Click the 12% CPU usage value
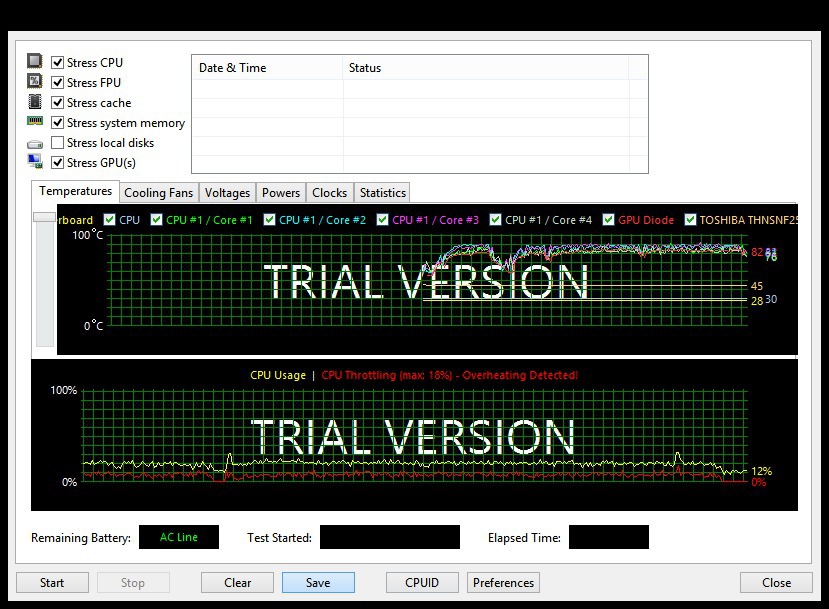 point(761,471)
